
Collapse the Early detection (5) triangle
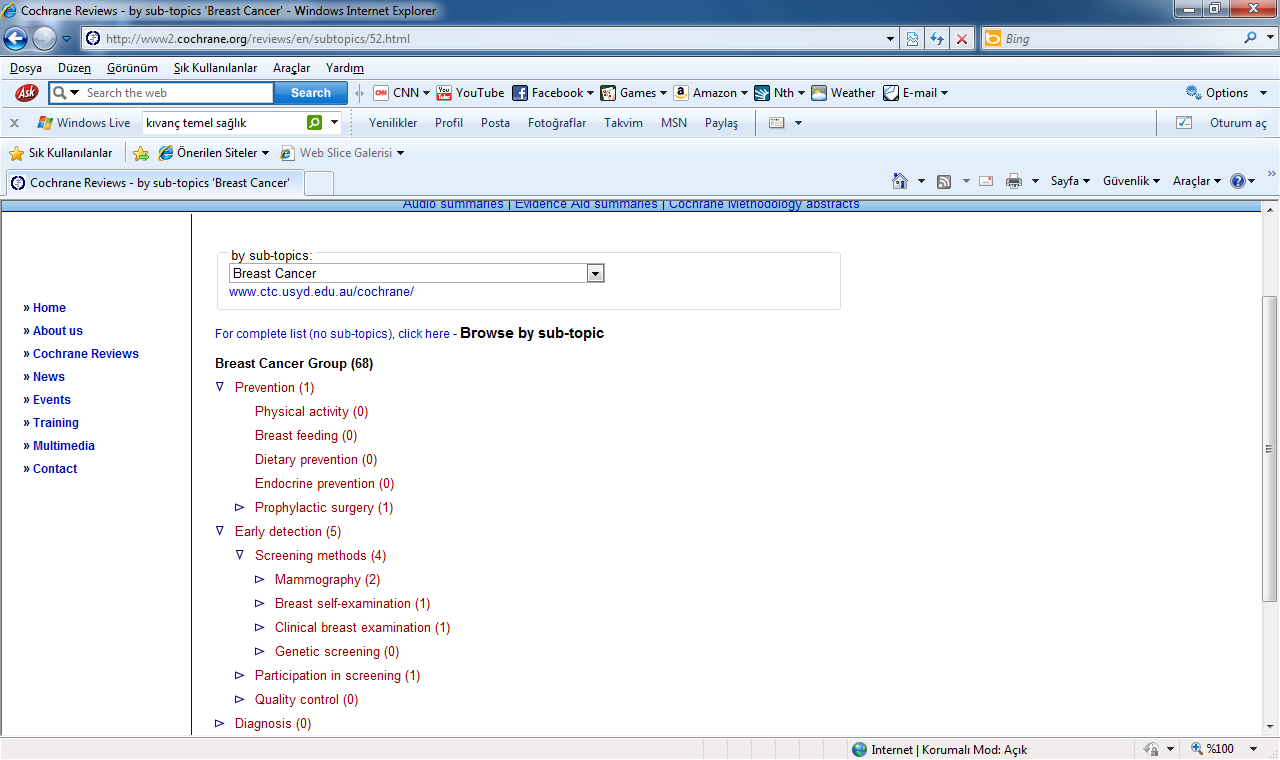pos(220,531)
